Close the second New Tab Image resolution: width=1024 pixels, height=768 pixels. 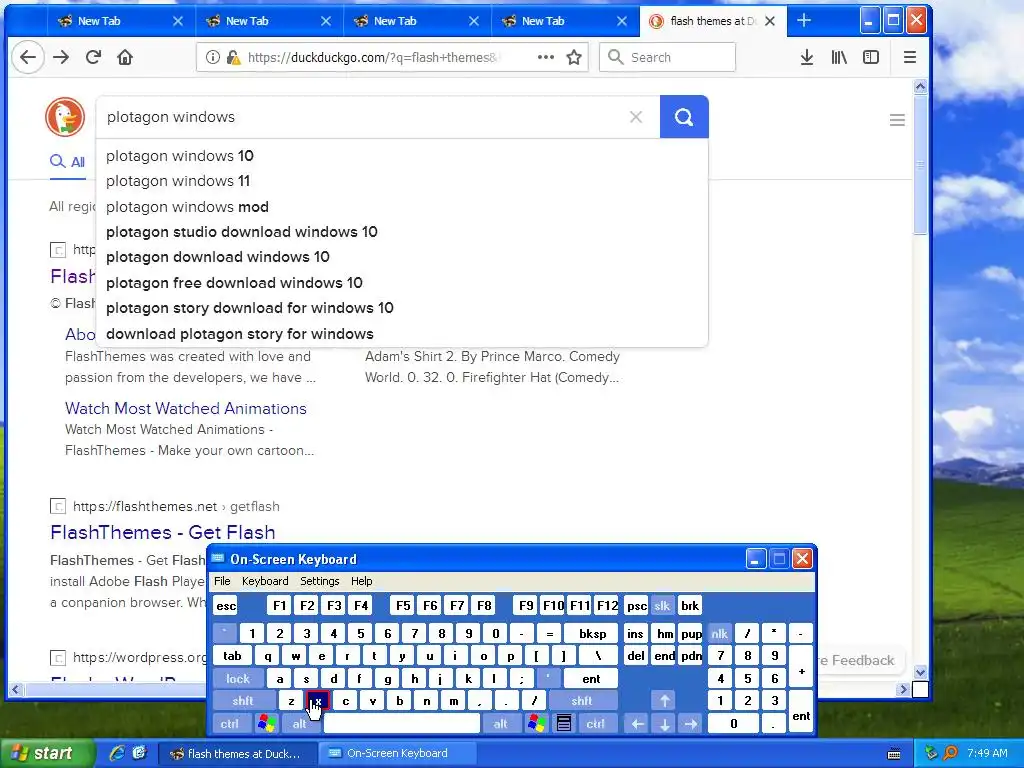click(x=326, y=21)
